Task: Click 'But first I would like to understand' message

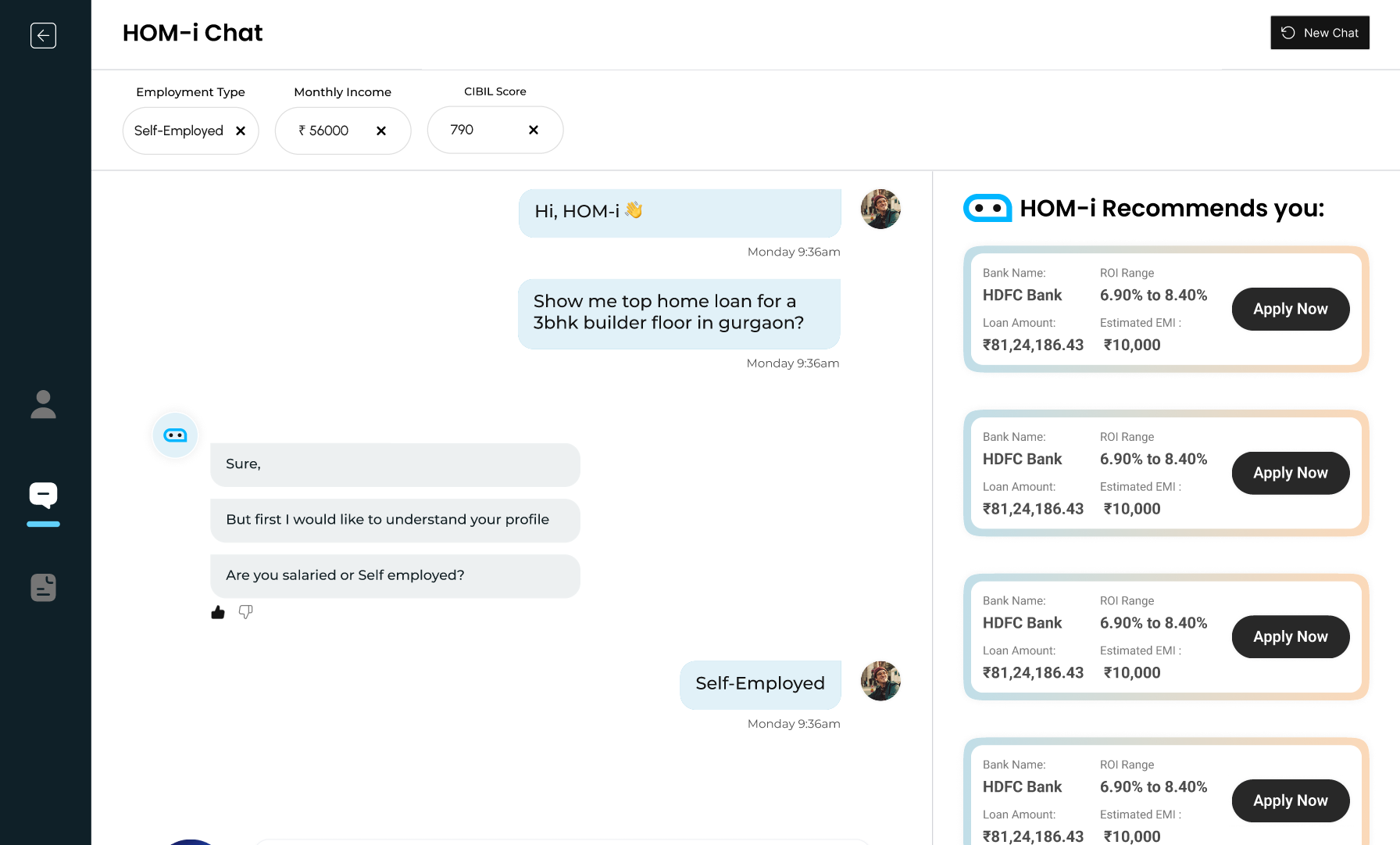Action: click(x=395, y=521)
